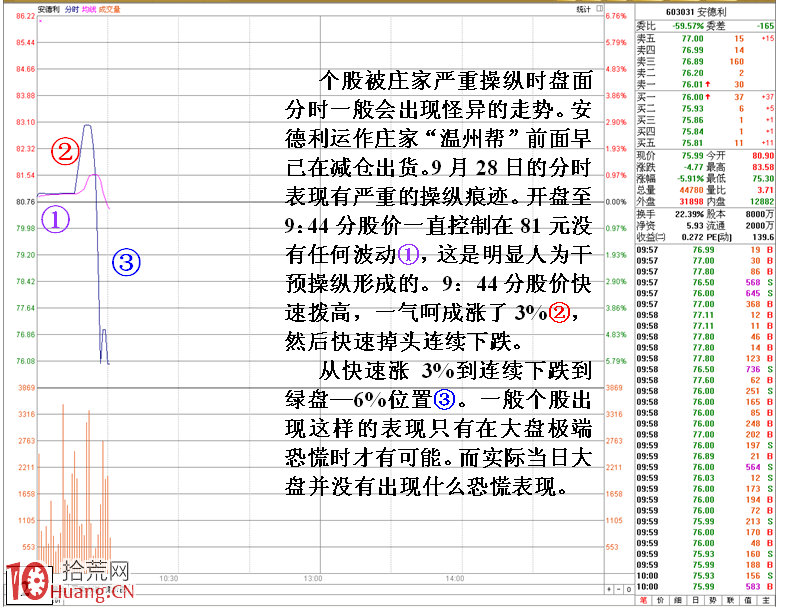Select the 09:58 trade with volume 736 S
789x611 pixels.
(x=705, y=369)
